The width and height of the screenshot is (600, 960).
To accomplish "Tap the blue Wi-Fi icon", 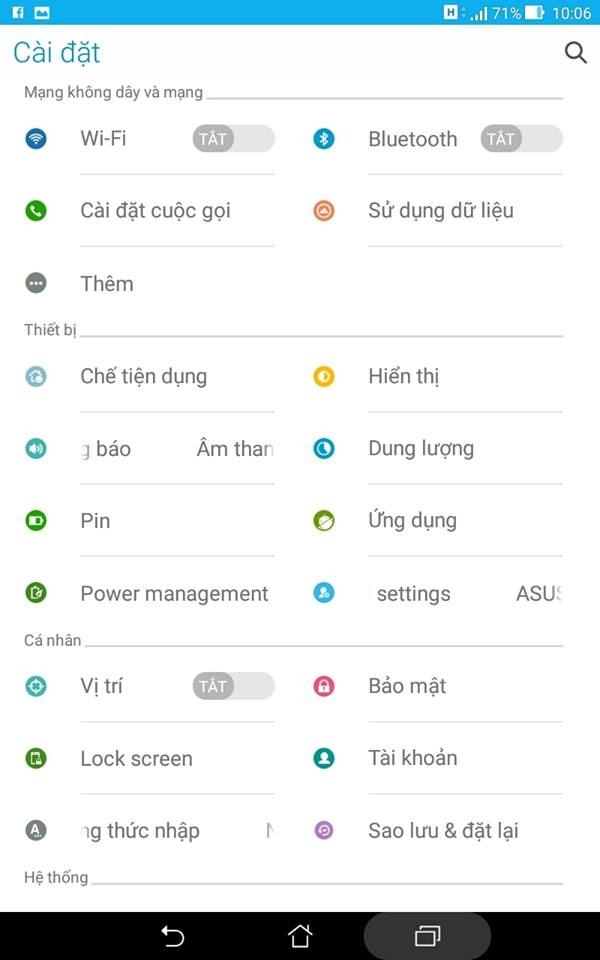I will click(36, 138).
